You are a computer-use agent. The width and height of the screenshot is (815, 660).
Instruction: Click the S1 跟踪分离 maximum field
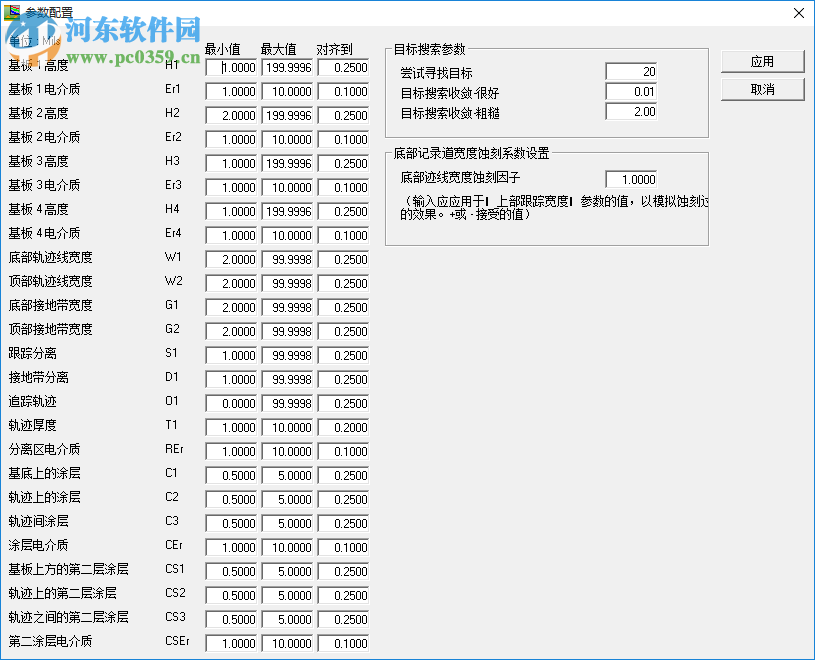[289, 355]
